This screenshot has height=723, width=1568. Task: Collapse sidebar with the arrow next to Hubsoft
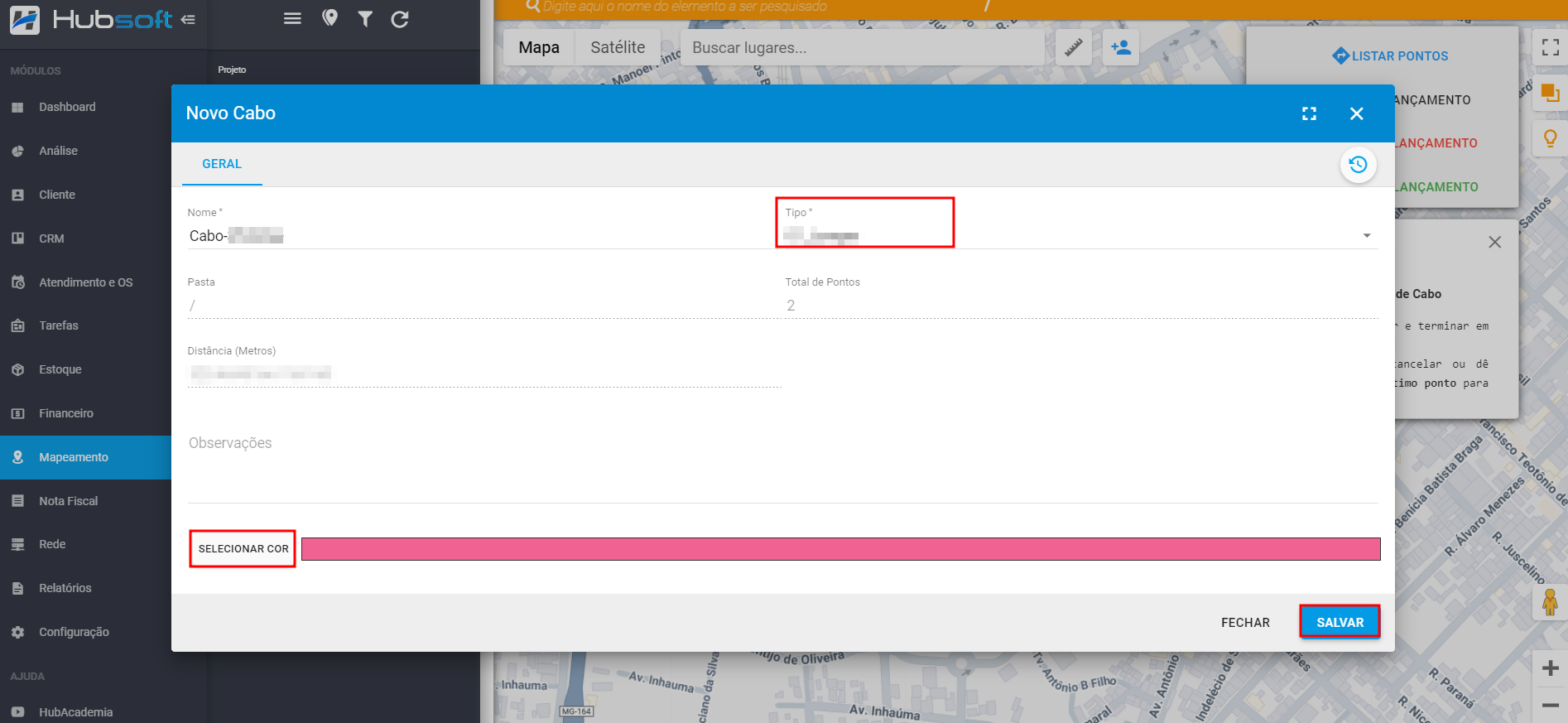(x=188, y=19)
